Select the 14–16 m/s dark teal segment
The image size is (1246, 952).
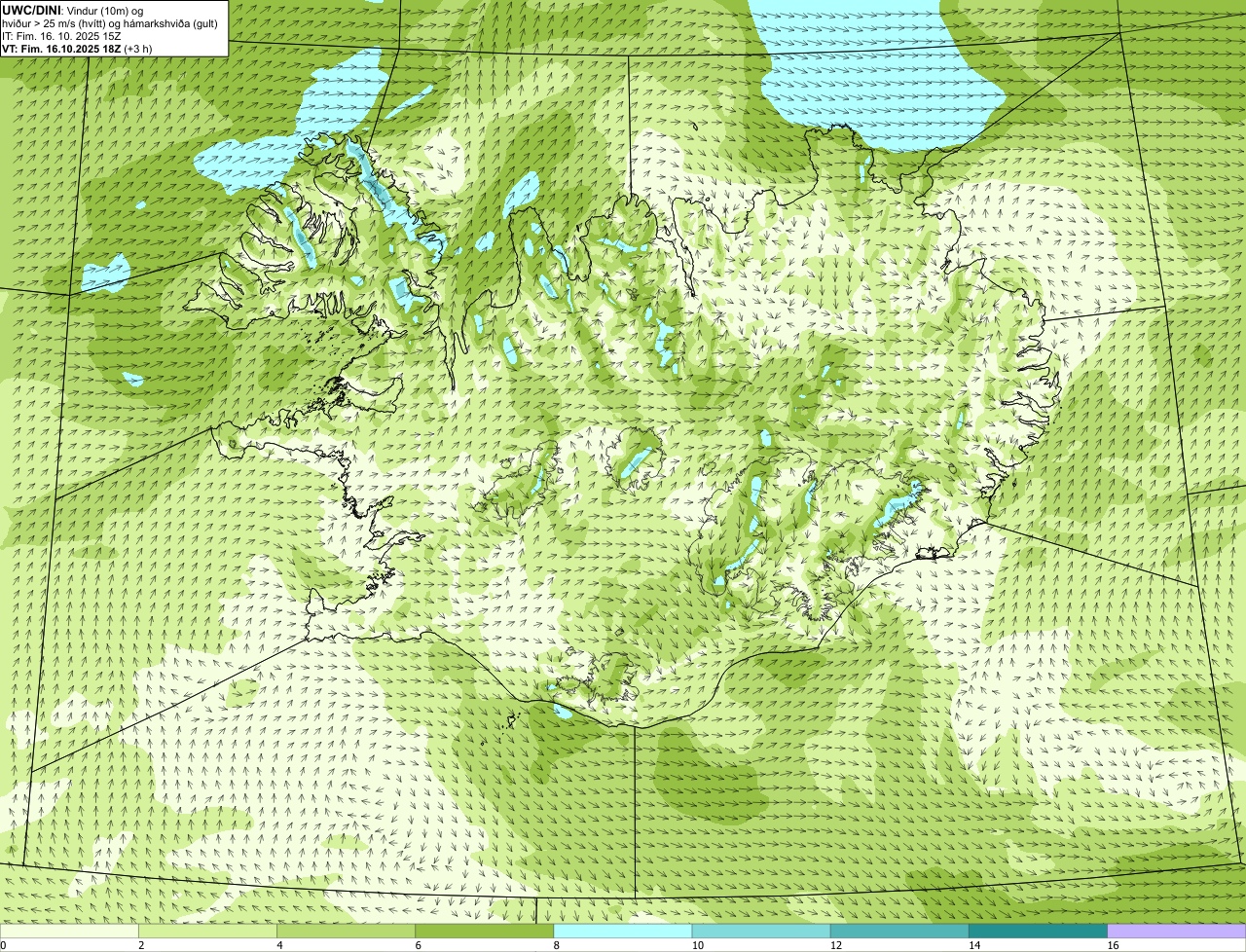pos(1039,932)
